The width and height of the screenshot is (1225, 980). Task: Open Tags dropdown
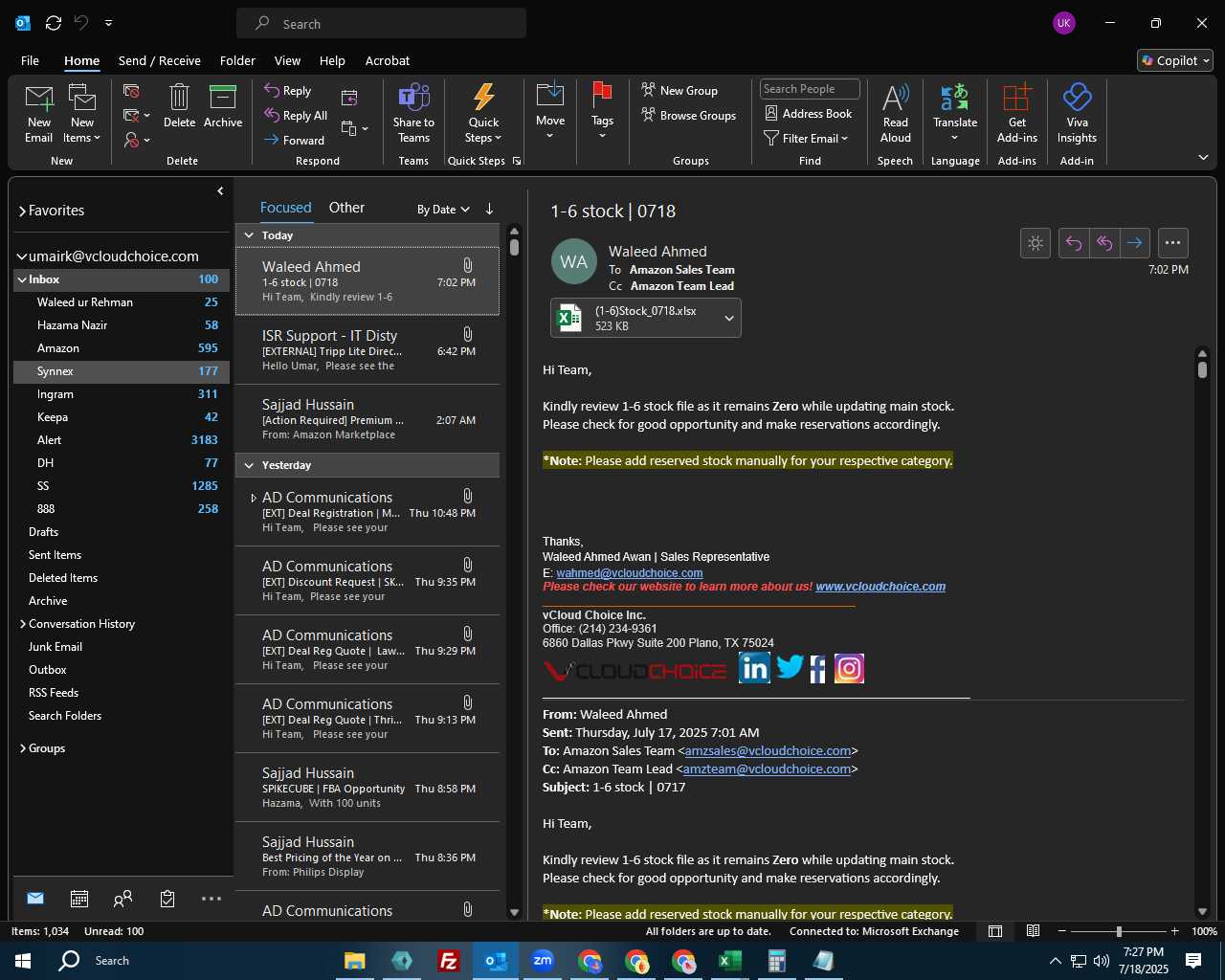coord(602,112)
